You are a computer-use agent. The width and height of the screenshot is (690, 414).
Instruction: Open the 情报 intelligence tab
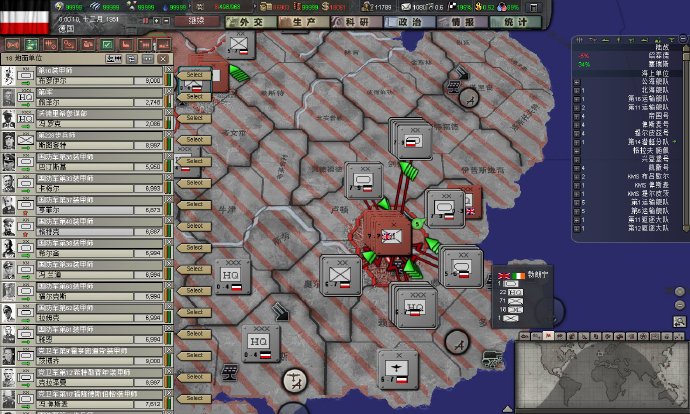click(x=462, y=22)
